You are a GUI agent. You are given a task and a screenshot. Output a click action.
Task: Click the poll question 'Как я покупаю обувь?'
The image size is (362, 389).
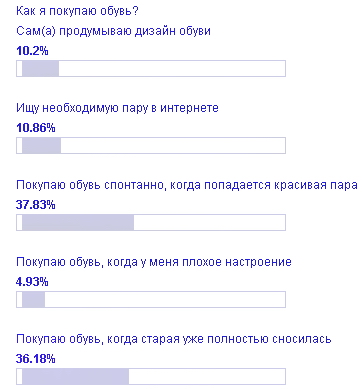click(x=77, y=11)
